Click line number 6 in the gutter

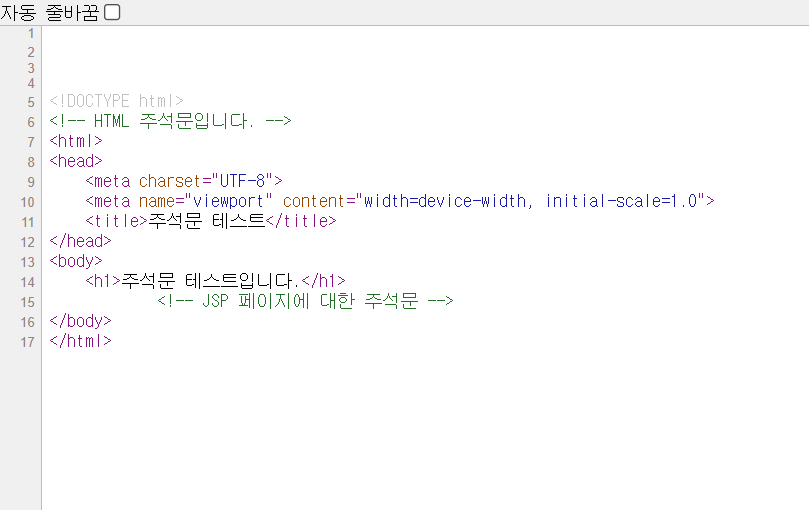click(31, 122)
